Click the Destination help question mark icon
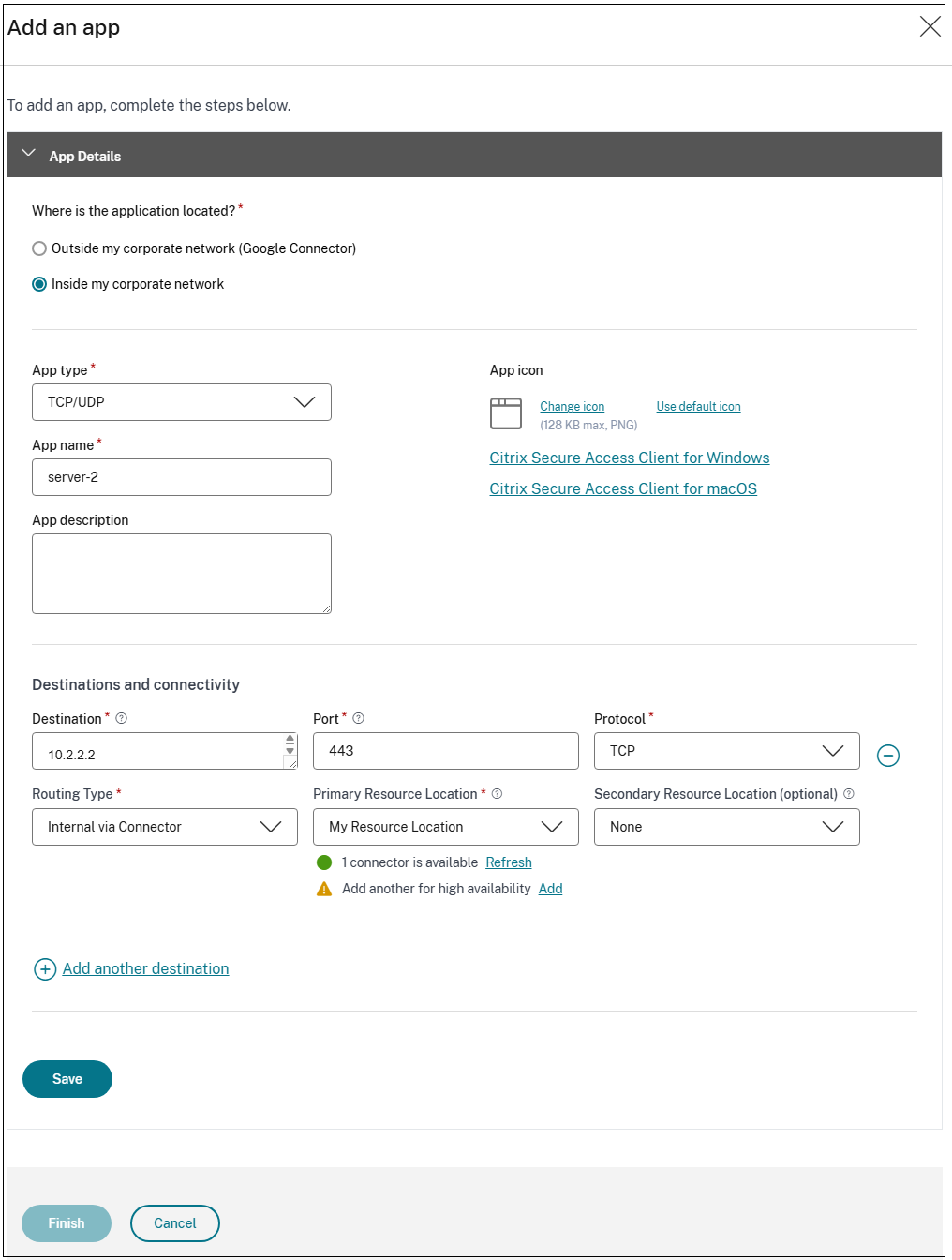 pos(122,719)
